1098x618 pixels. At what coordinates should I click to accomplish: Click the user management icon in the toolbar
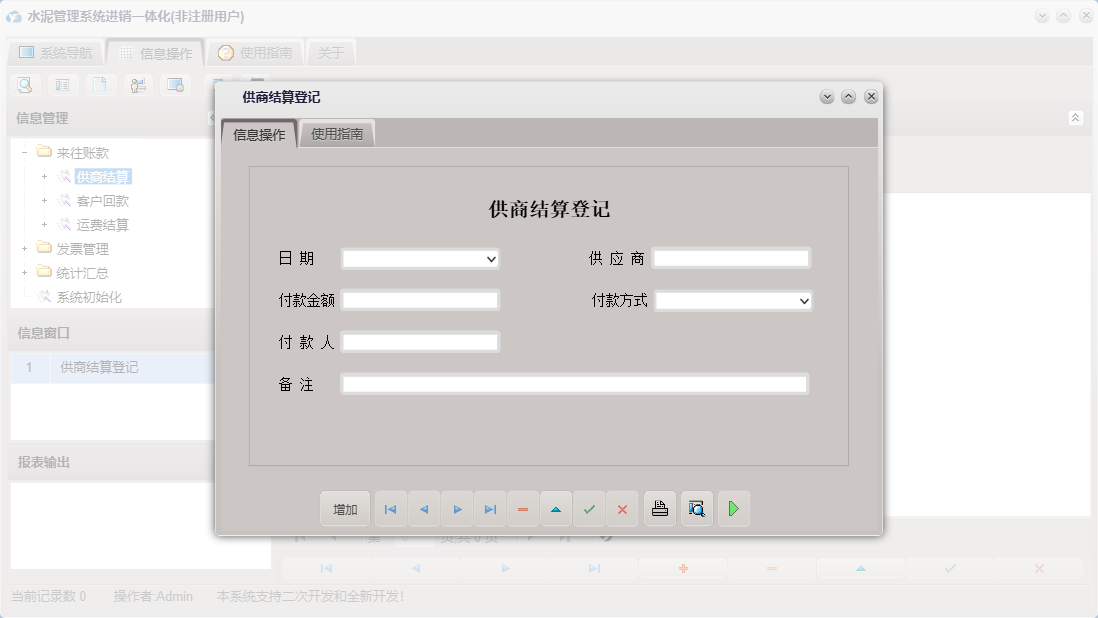138,85
